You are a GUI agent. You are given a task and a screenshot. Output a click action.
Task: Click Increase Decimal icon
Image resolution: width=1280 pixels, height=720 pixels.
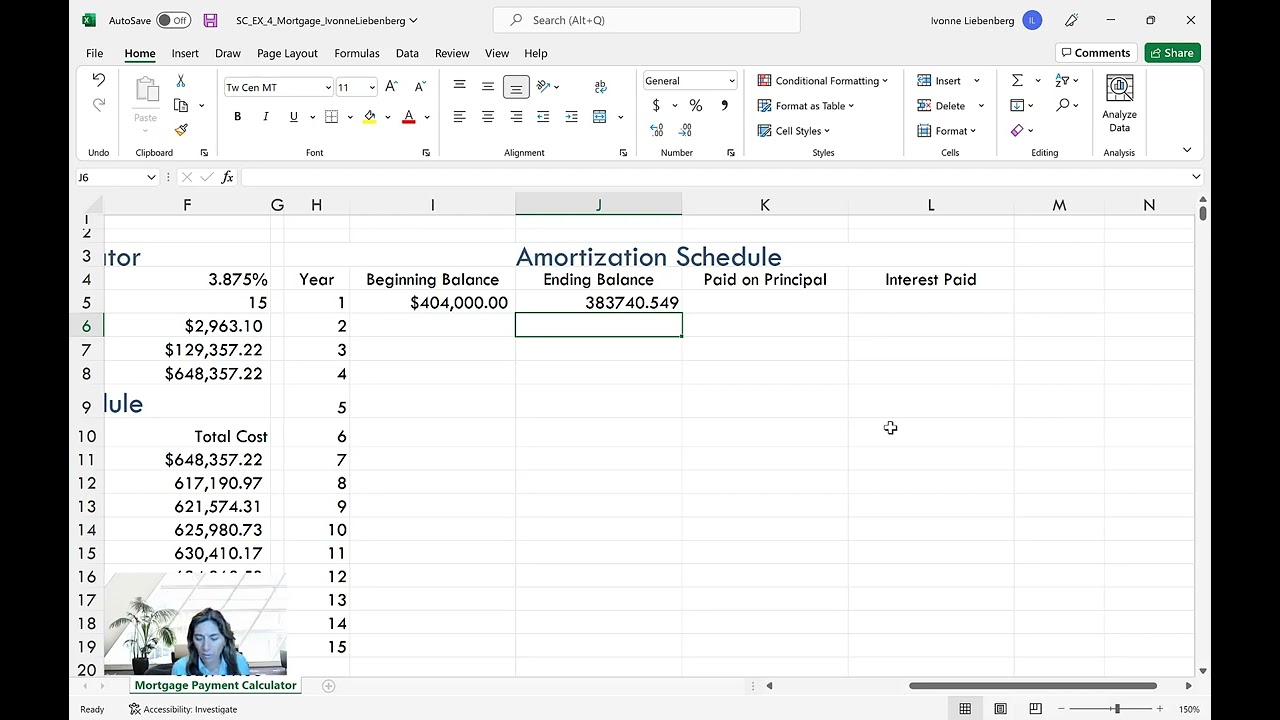(657, 130)
